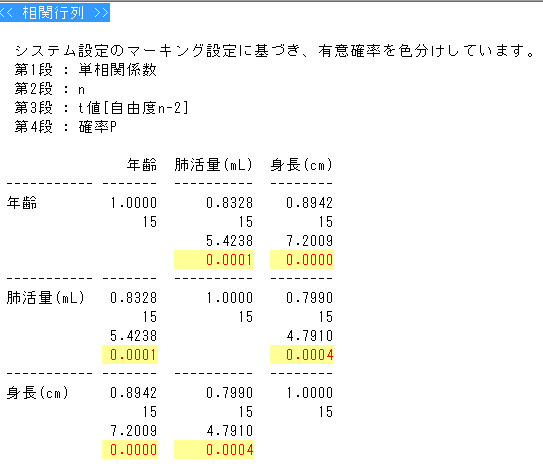543x466 pixels.
Task: Click t value 4.7910 in the 身長(cm) row
Action: click(230, 431)
